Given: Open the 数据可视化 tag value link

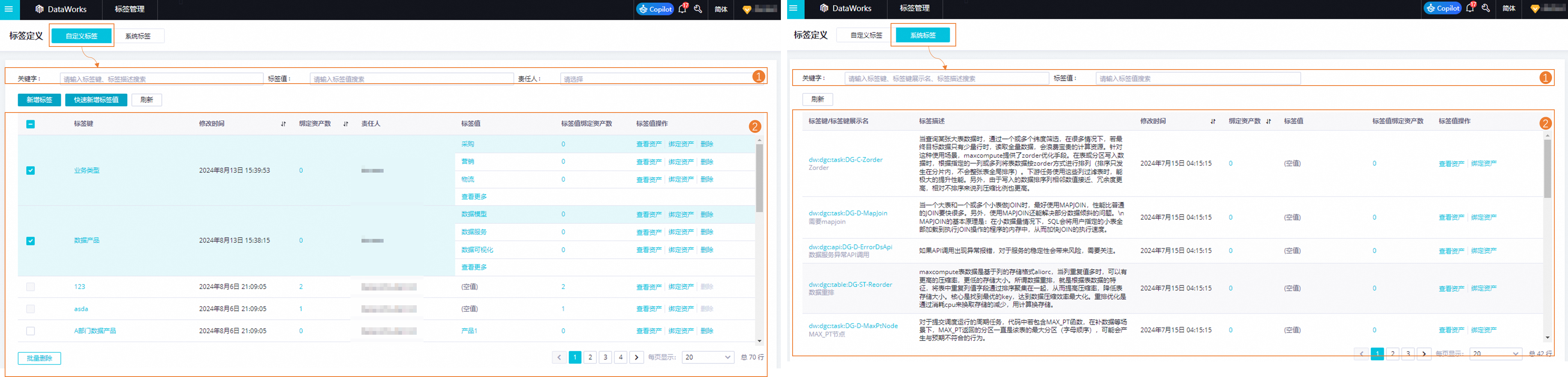Looking at the screenshot, I should 477,250.
